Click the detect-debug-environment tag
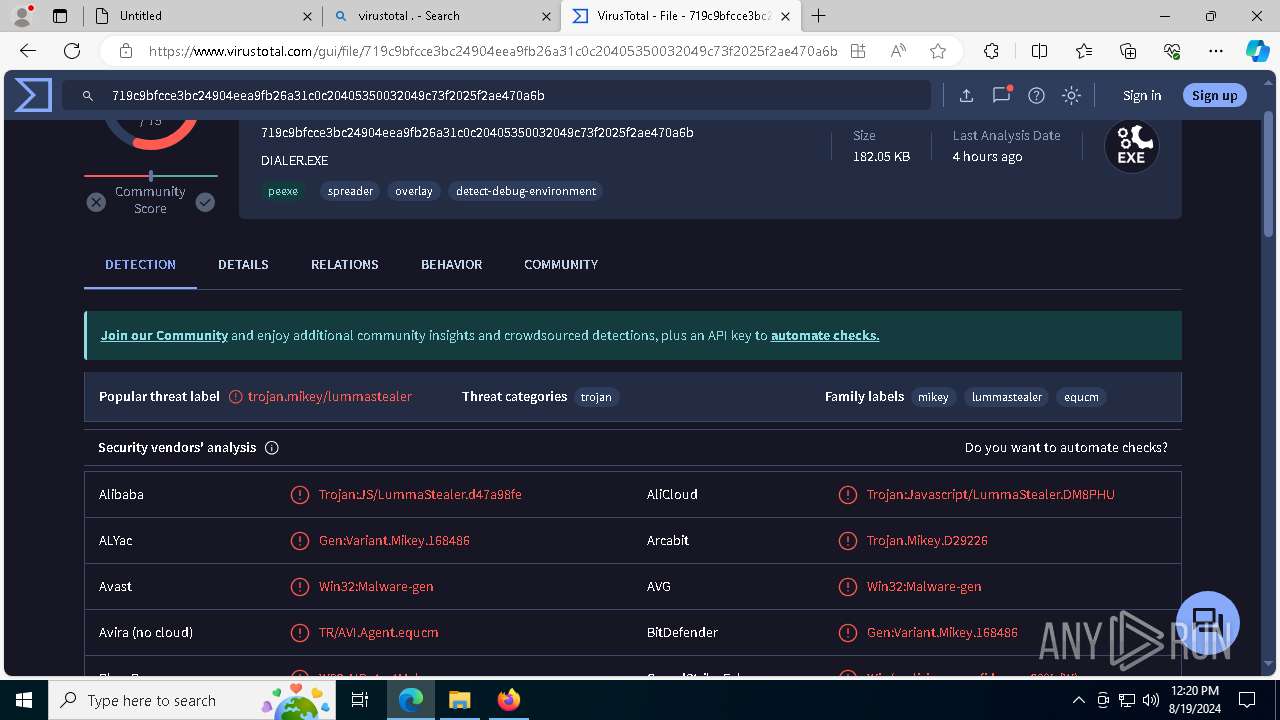Viewport: 1280px width, 720px height. click(526, 191)
